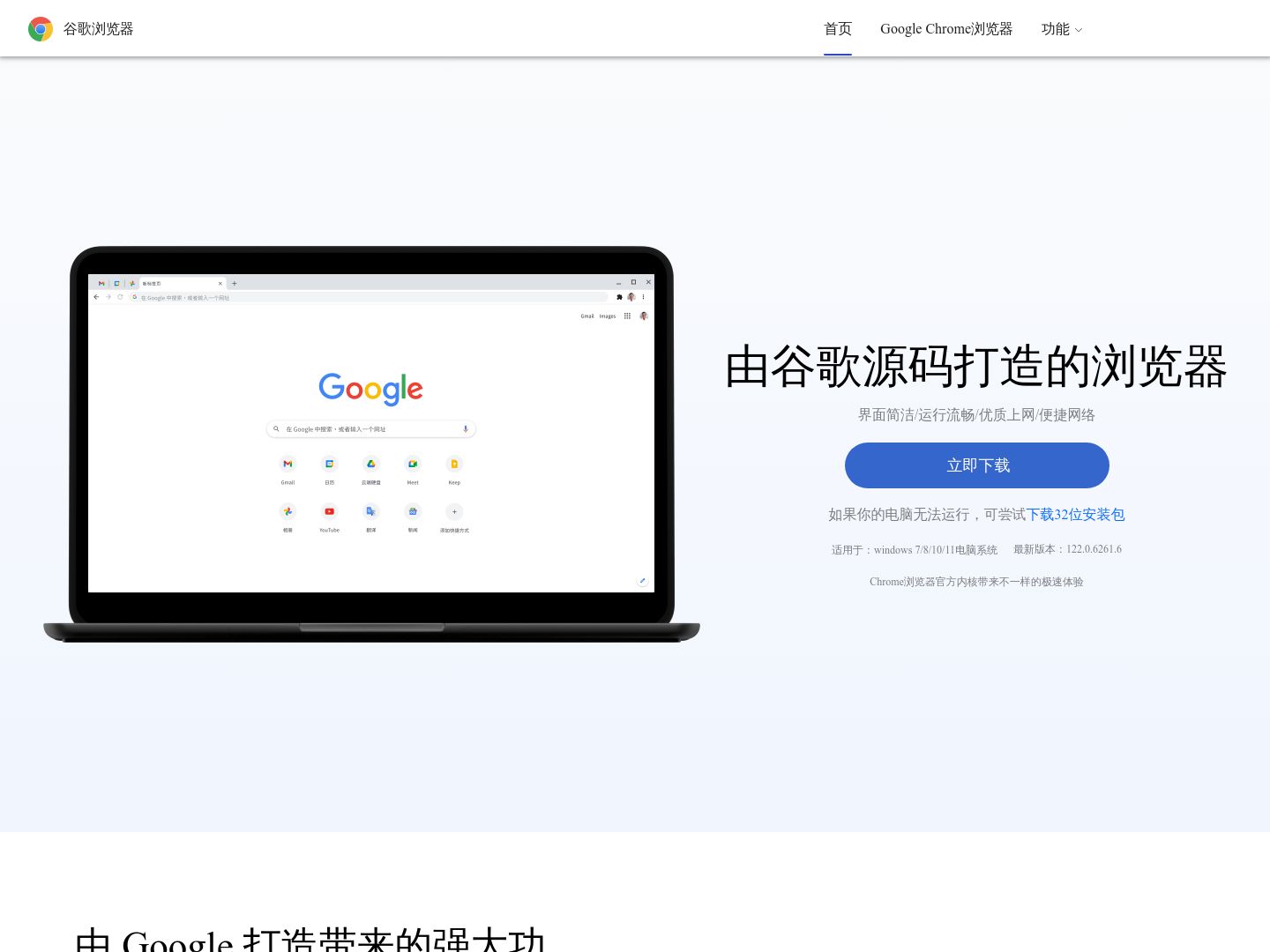Open the 下载32位安装包 link
Screen dimensions: 1270x952
tap(1075, 515)
